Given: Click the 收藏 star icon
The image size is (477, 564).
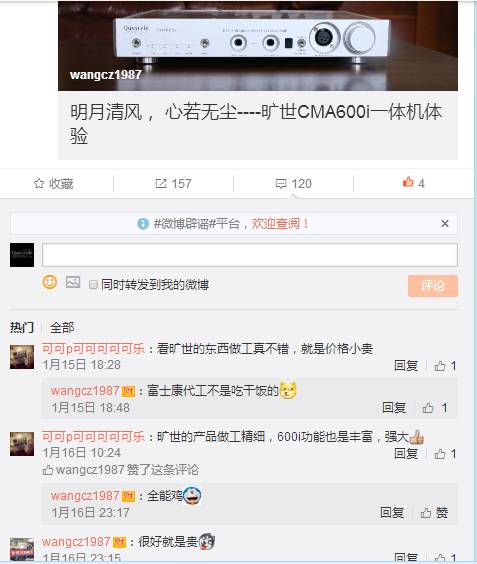Looking at the screenshot, I should tap(39, 183).
